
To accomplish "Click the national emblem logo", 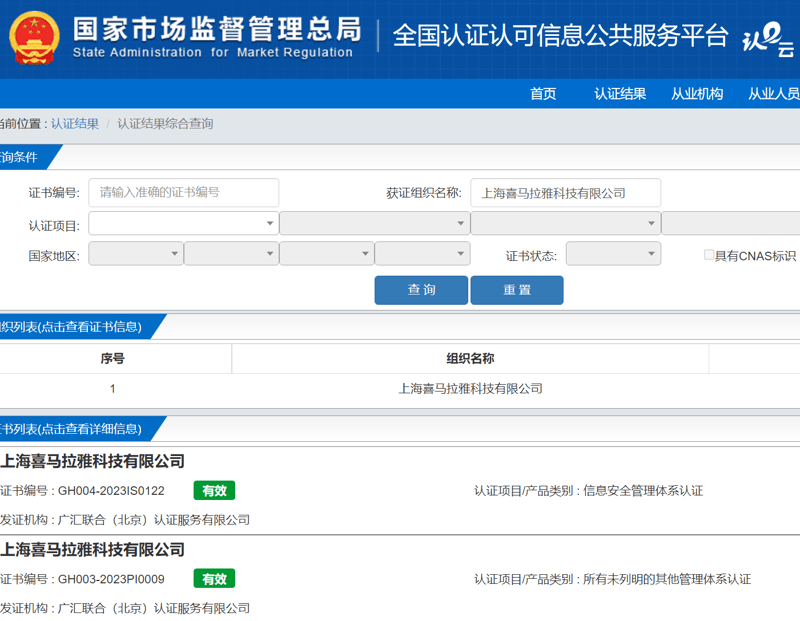I will [x=34, y=38].
